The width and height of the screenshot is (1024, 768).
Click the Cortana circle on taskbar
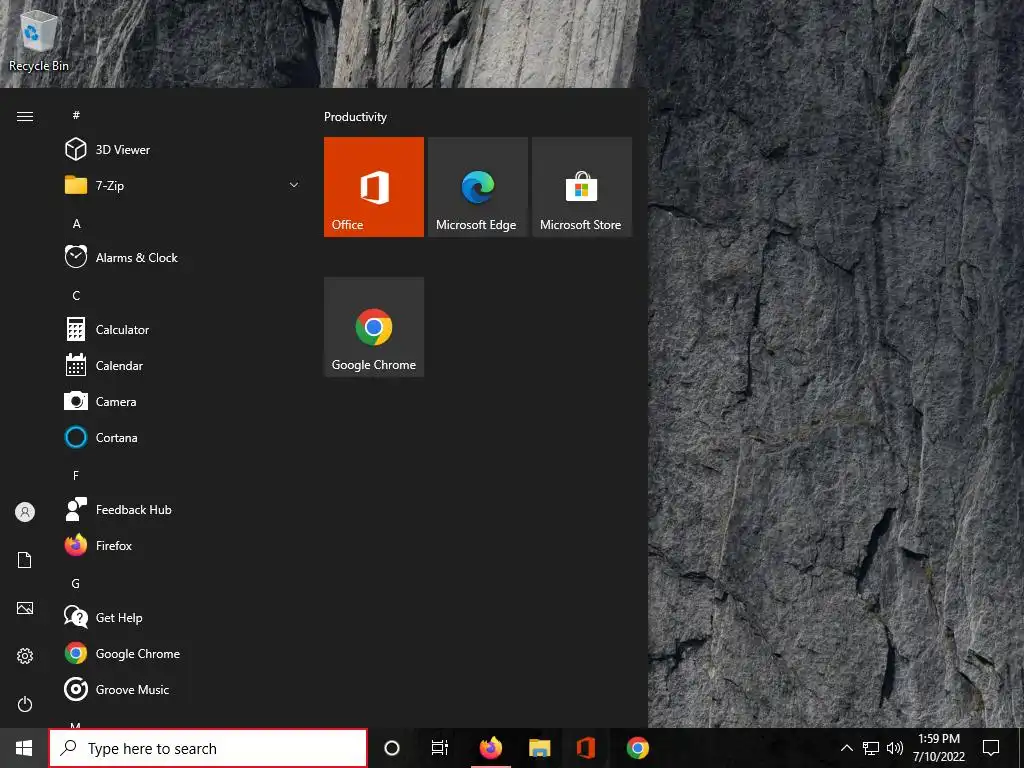(392, 748)
